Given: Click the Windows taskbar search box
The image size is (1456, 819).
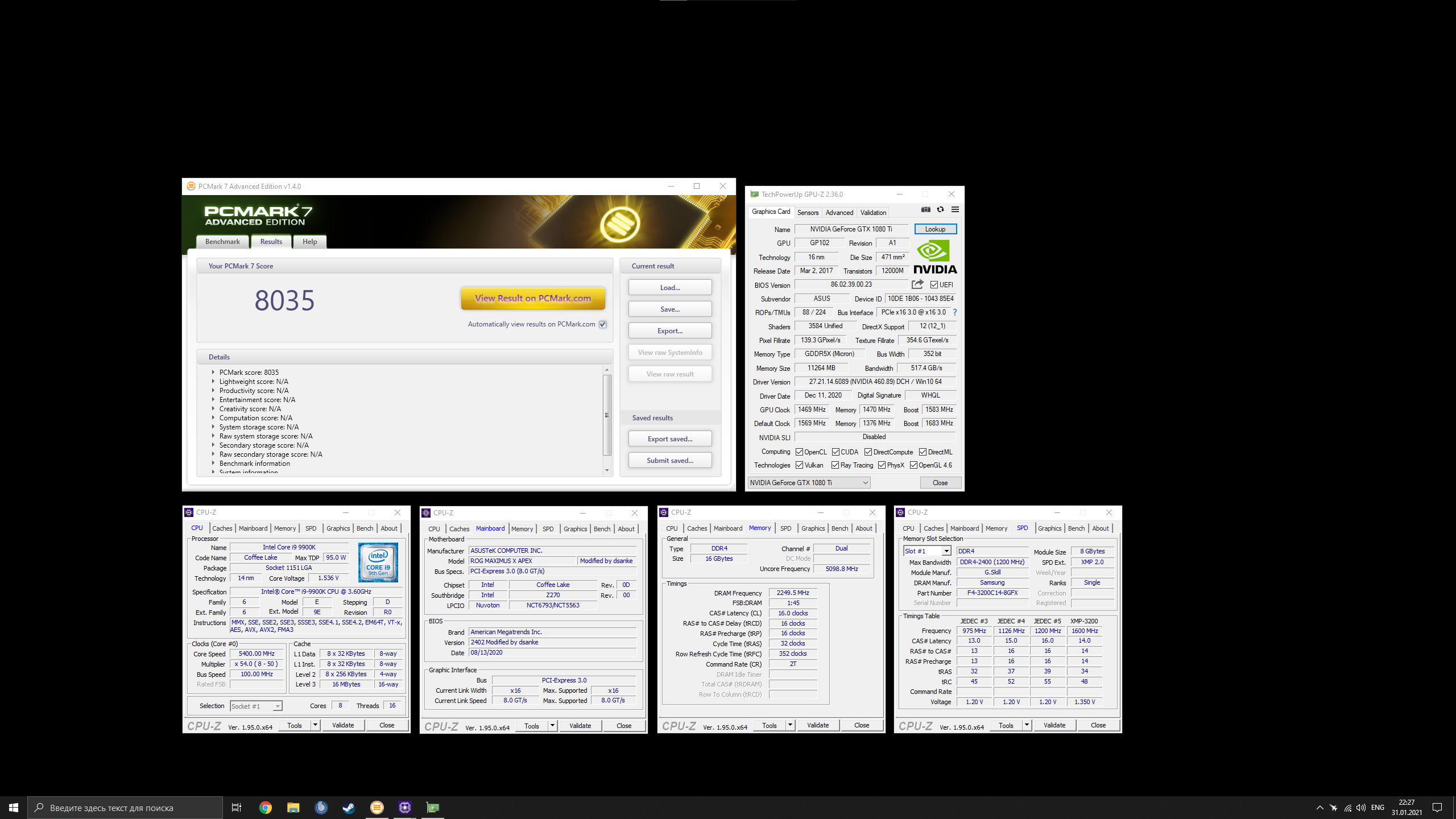Looking at the screenshot, I should pyautogui.click(x=125, y=808).
